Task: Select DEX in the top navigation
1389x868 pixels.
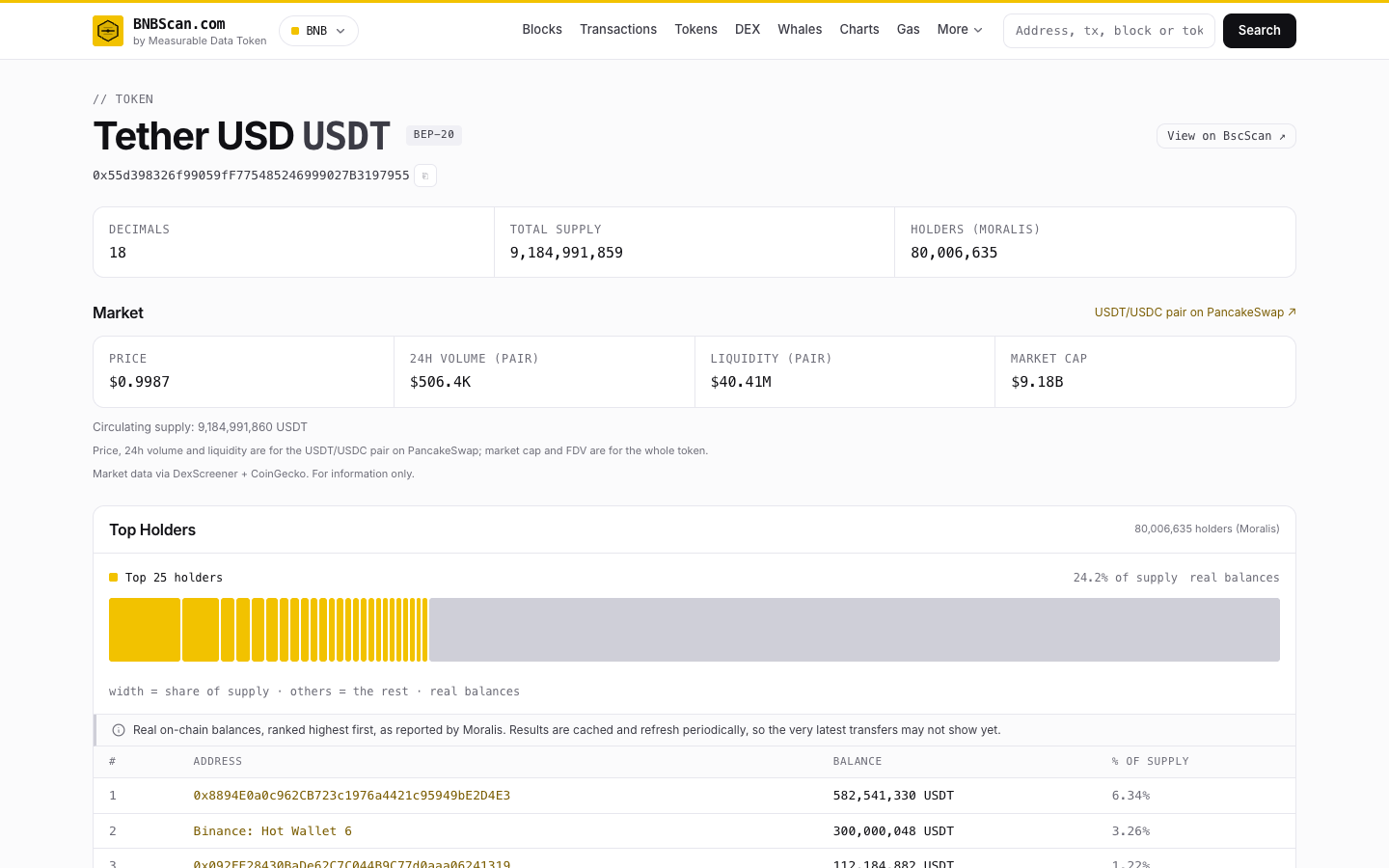Action: 748,30
